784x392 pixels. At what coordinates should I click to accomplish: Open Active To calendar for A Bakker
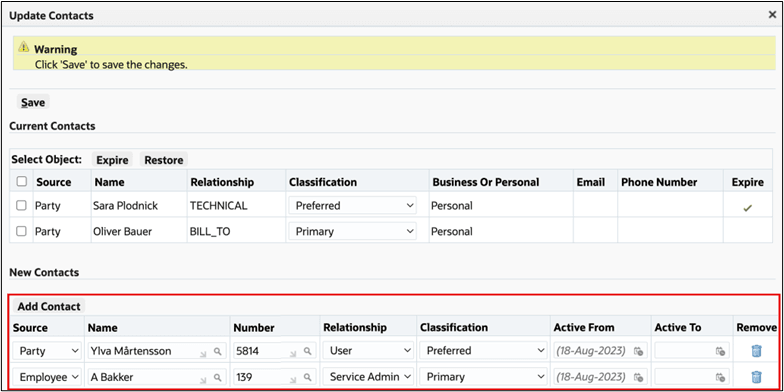720,377
